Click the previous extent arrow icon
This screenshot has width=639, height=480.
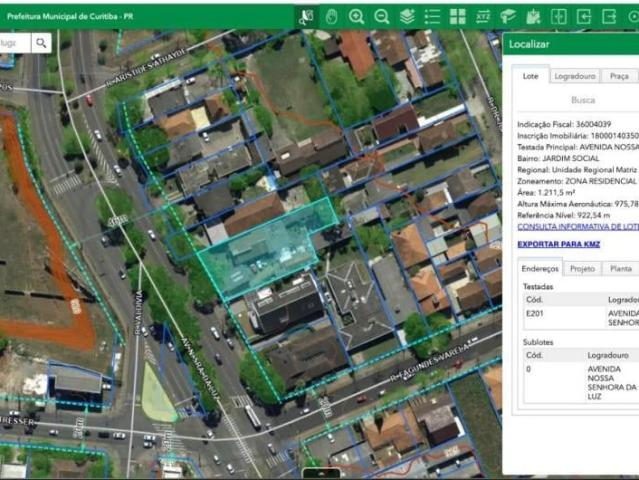[x=584, y=17]
